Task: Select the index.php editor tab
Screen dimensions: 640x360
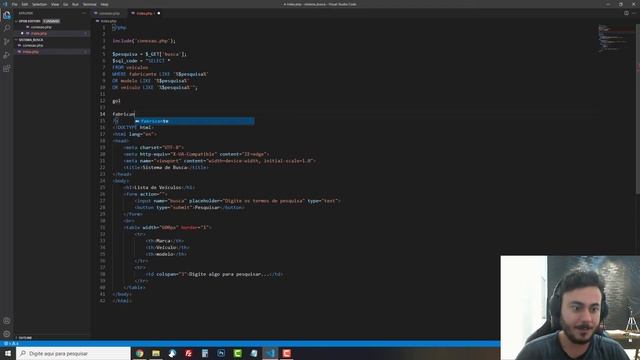Action: pos(144,13)
